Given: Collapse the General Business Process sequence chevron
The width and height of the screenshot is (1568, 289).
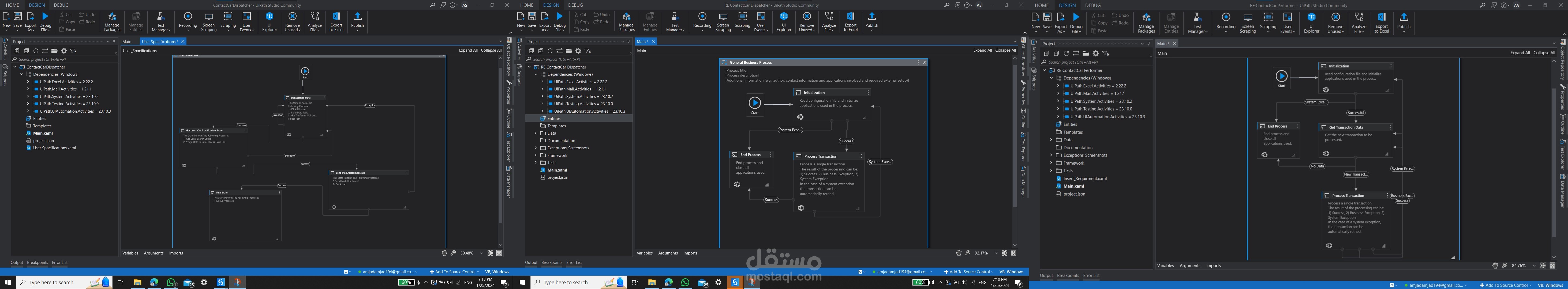Looking at the screenshot, I should coord(924,62).
